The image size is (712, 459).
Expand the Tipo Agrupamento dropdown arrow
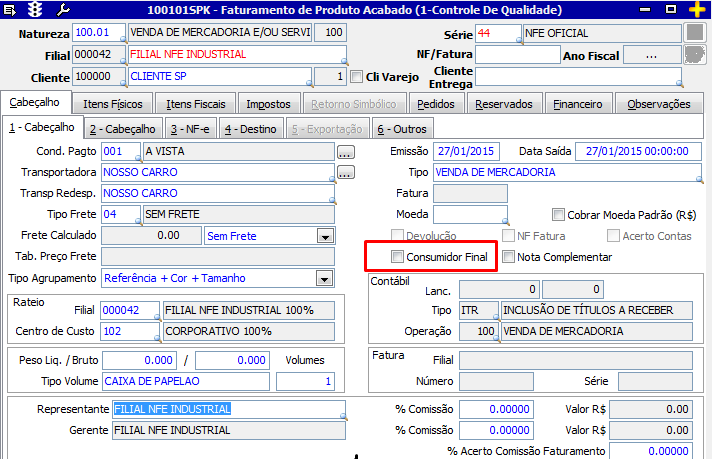[325, 278]
